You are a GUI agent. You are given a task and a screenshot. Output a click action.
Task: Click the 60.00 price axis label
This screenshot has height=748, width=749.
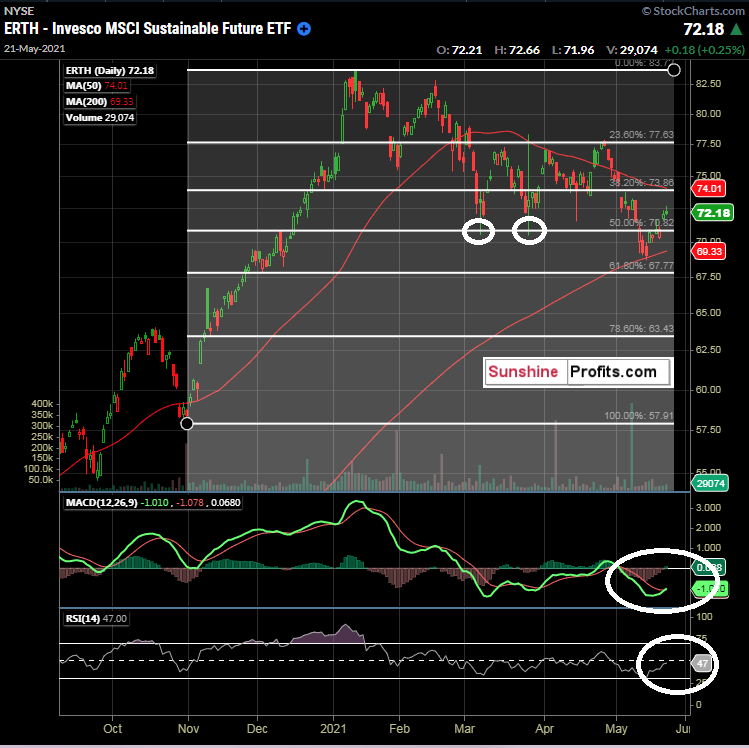708,390
